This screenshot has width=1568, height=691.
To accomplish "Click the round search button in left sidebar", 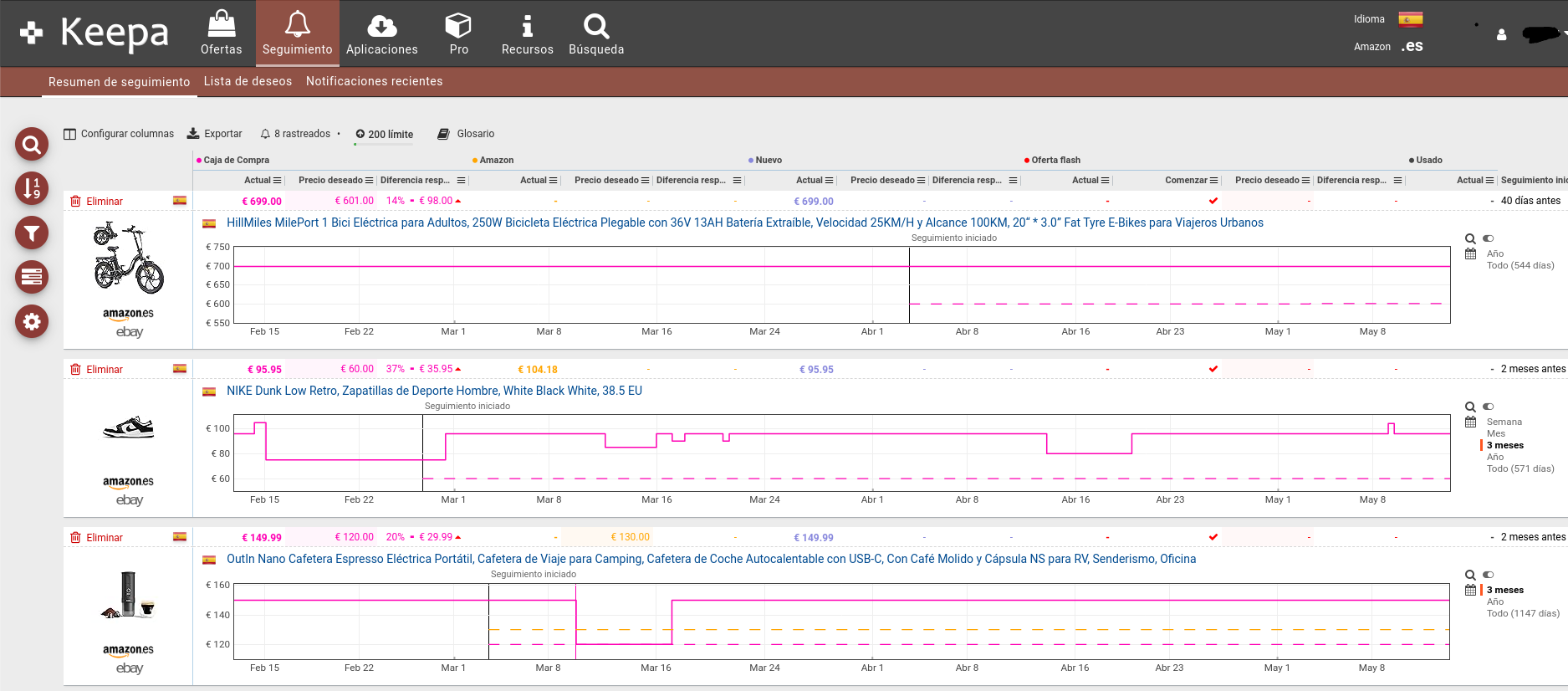I will tap(32, 145).
